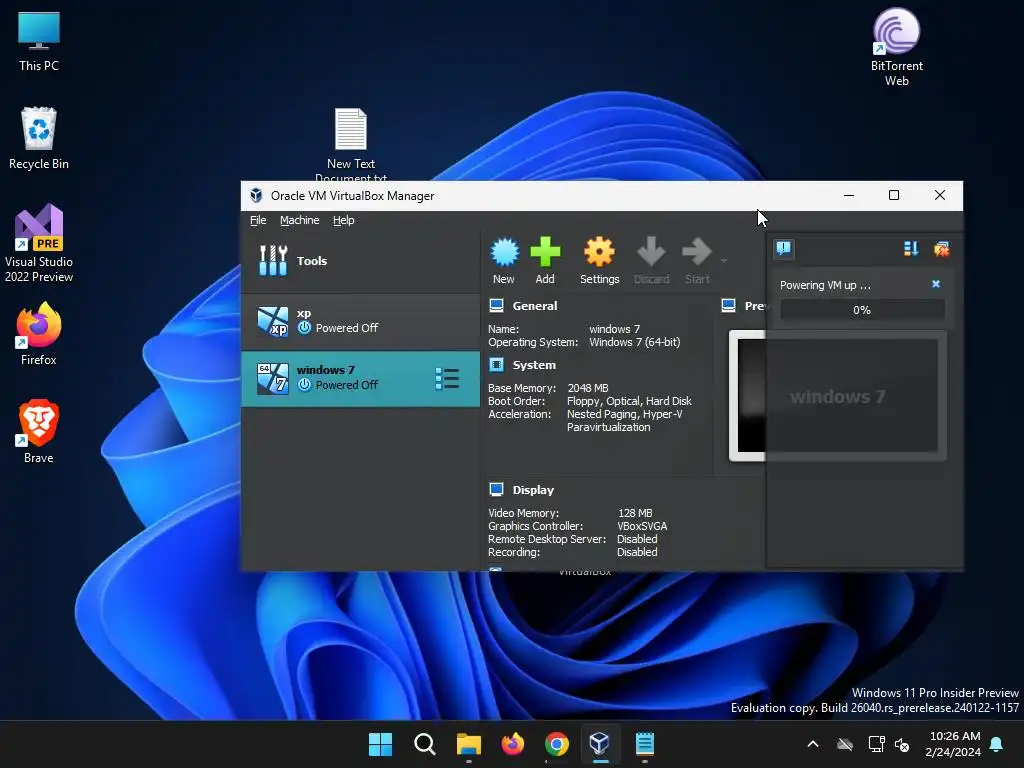
Task: Click the OneDrive cloud tray icon
Action: pos(845,744)
